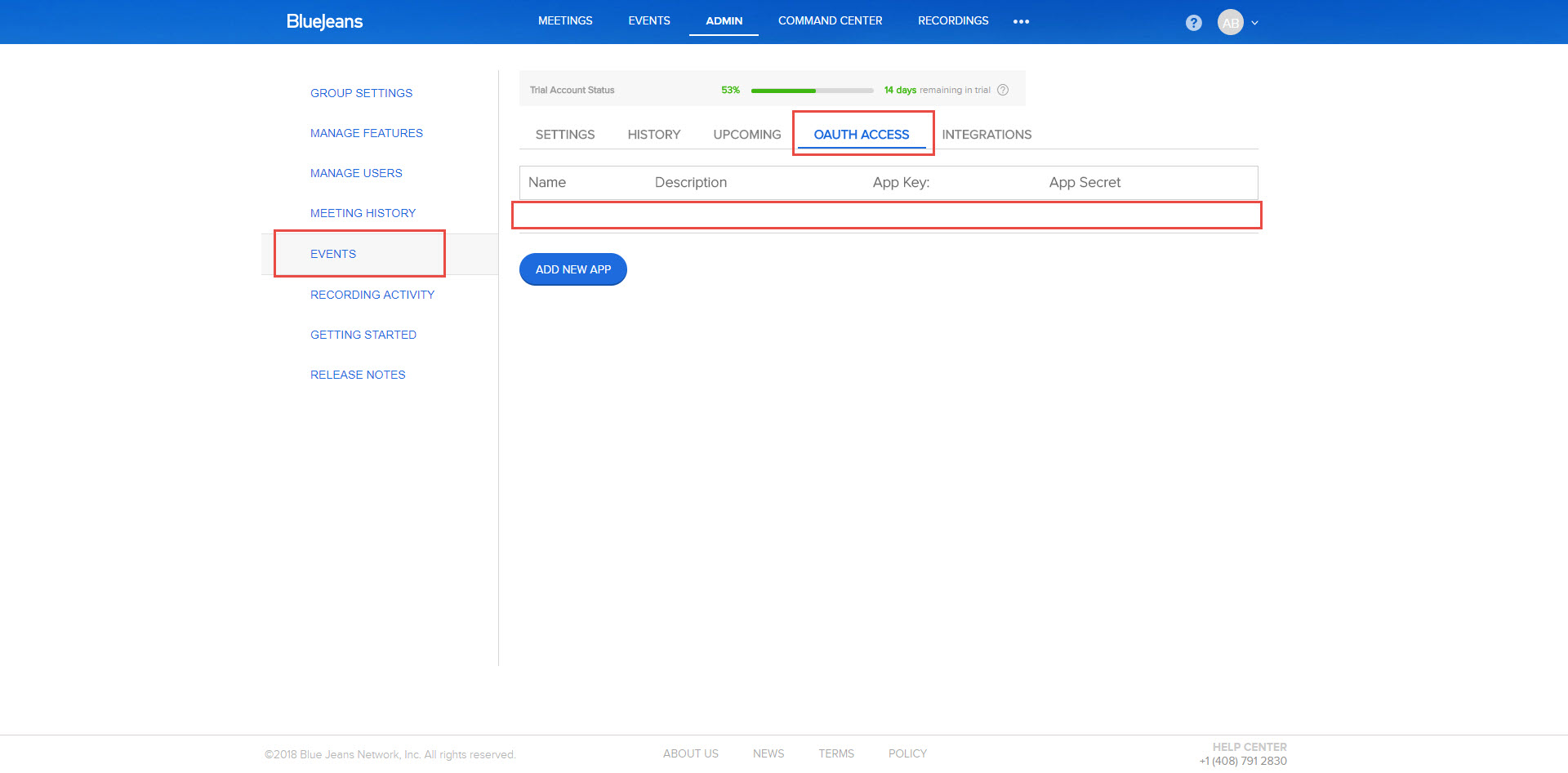1568x773 pixels.
Task: Click the Trial Account Status label
Action: (572, 90)
